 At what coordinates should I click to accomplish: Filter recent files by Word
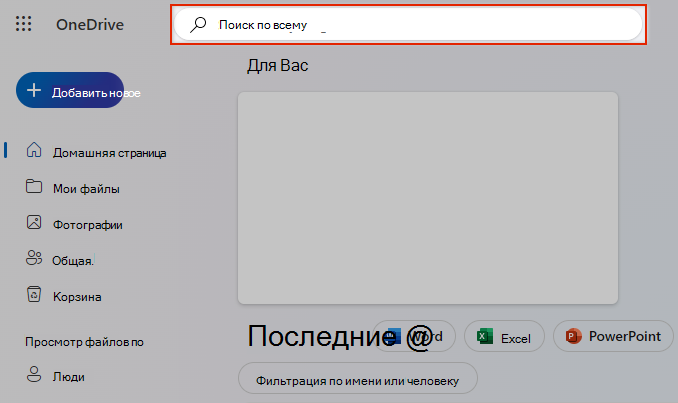[414, 336]
